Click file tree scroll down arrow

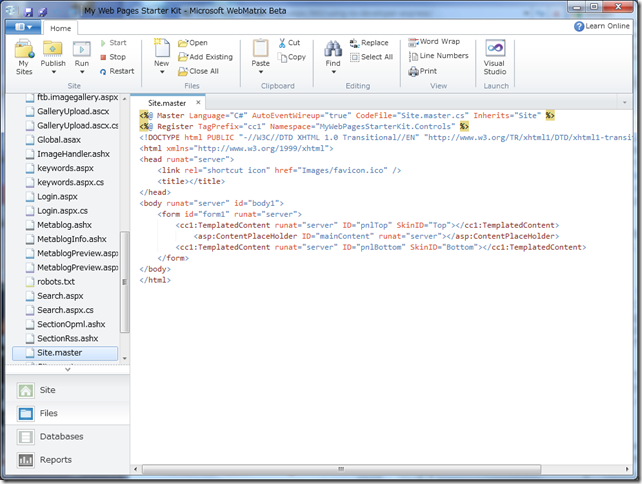pos(124,358)
